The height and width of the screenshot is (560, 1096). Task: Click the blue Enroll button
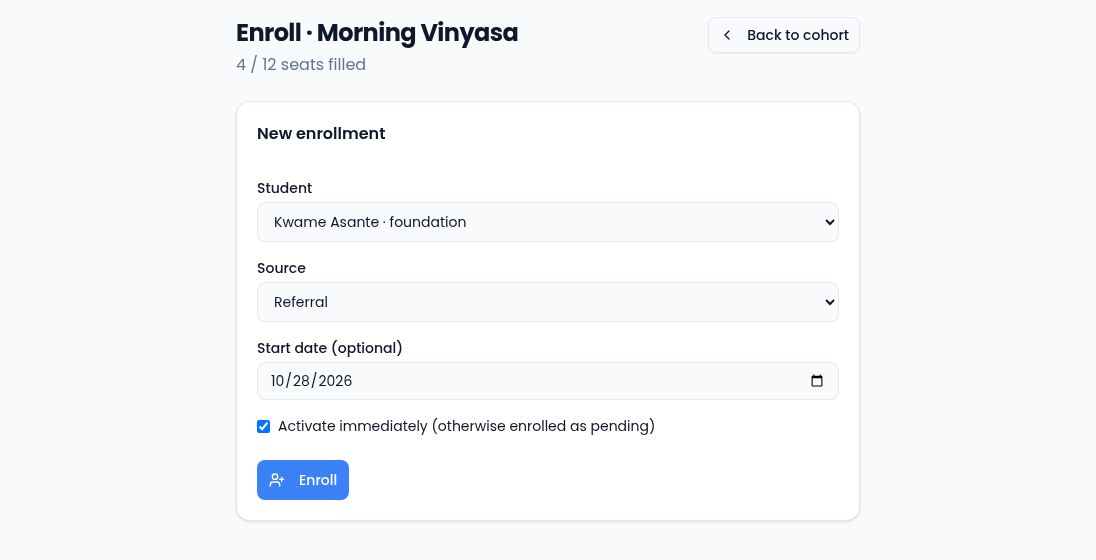point(303,480)
